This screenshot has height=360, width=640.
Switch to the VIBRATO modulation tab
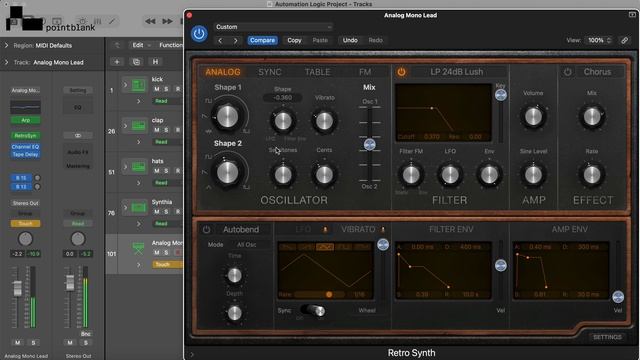click(x=358, y=229)
